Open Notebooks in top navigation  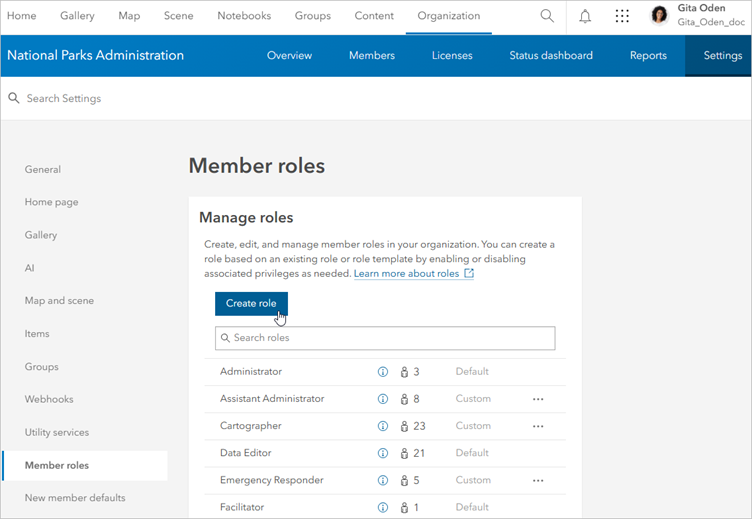click(244, 16)
